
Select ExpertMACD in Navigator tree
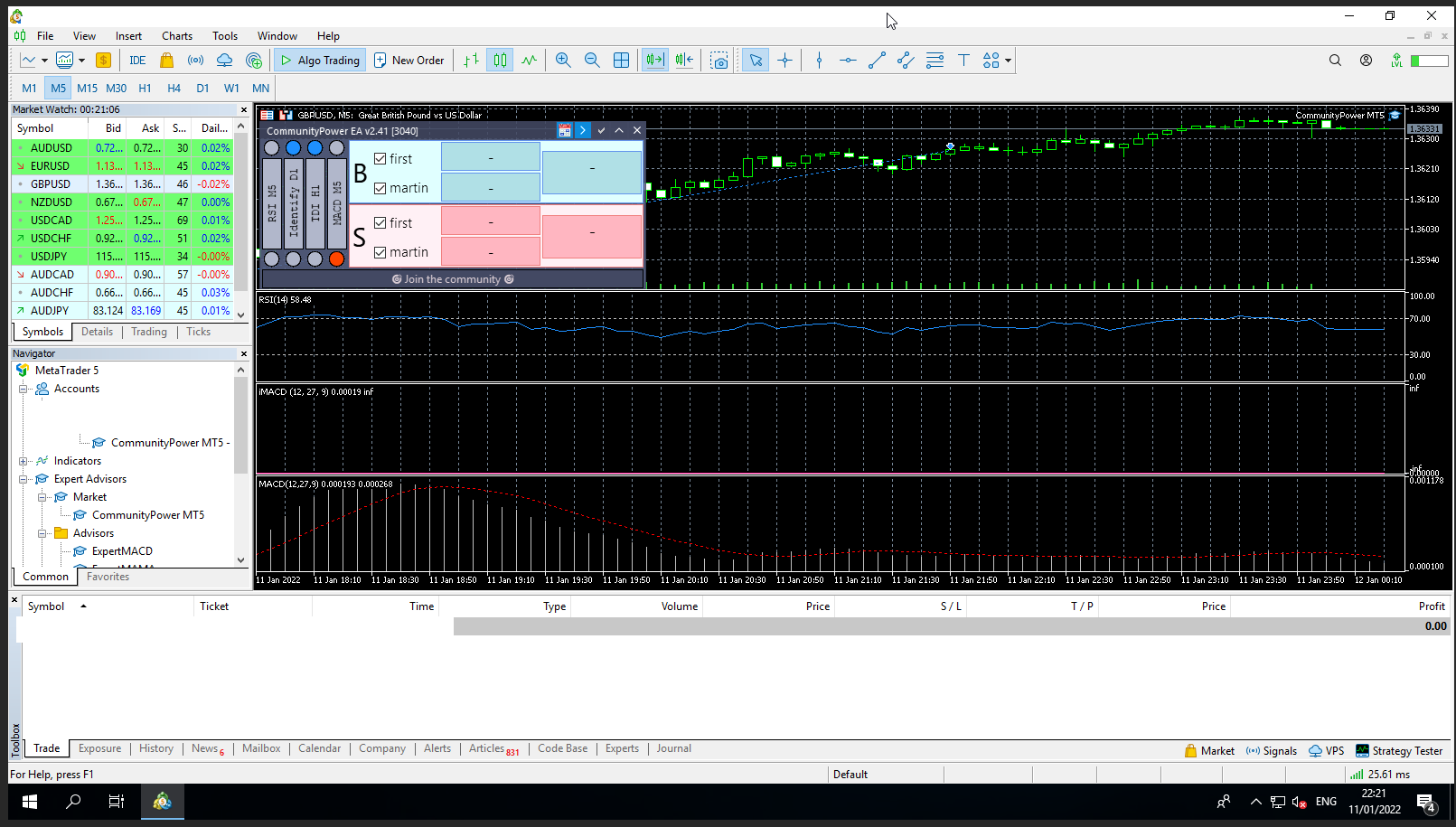(x=122, y=551)
